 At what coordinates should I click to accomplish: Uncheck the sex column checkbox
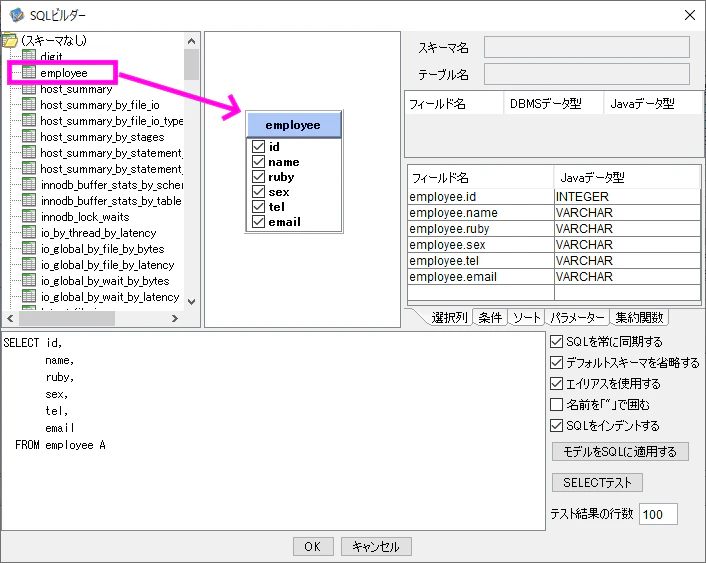coord(258,191)
